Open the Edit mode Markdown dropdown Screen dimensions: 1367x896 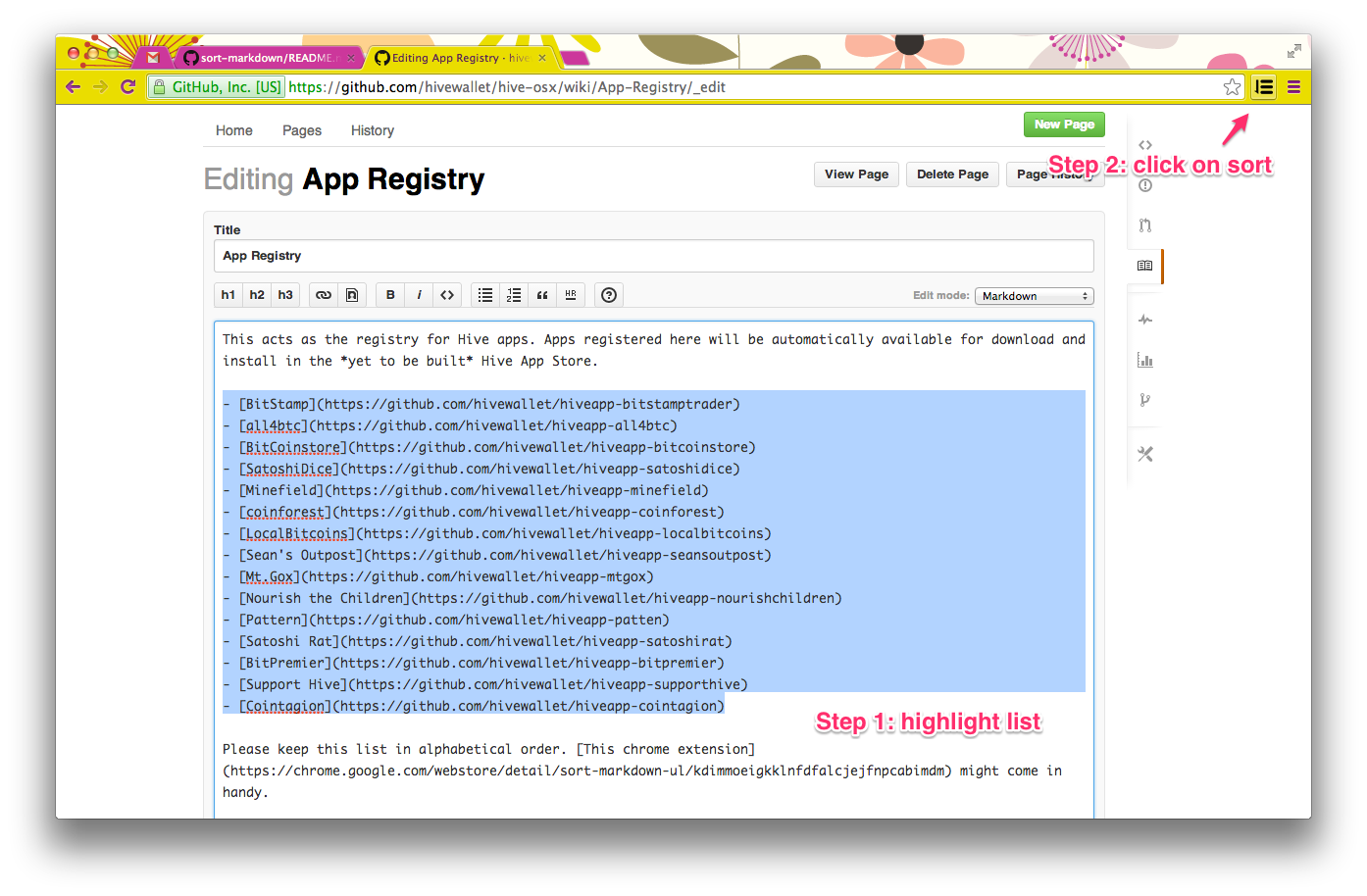tap(1034, 296)
